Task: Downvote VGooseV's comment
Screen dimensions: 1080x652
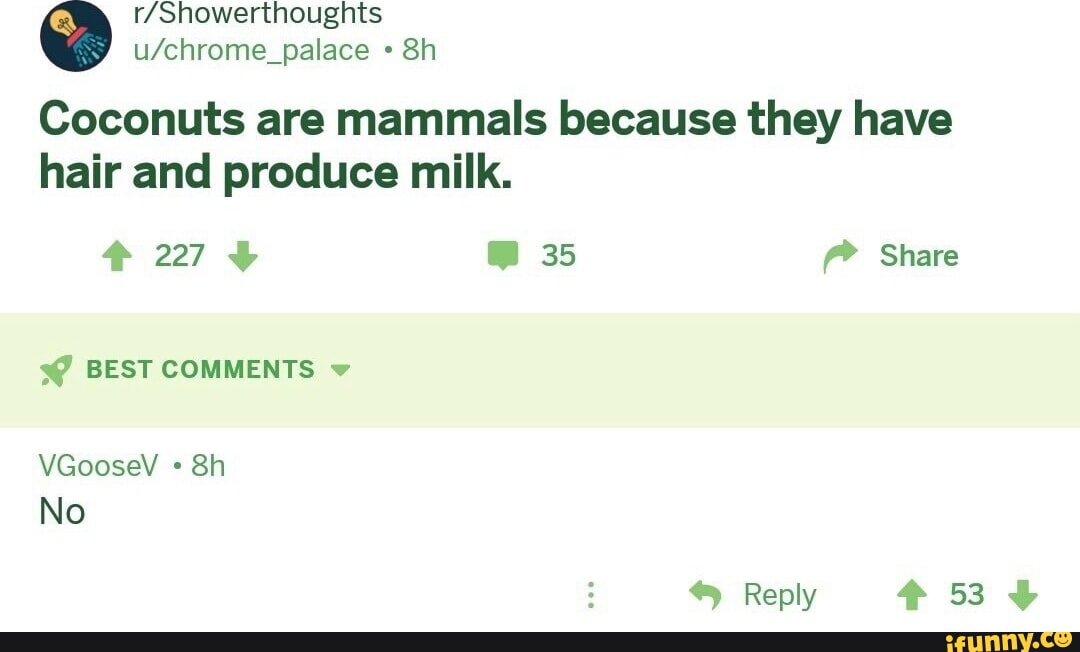Action: pos(1024,596)
